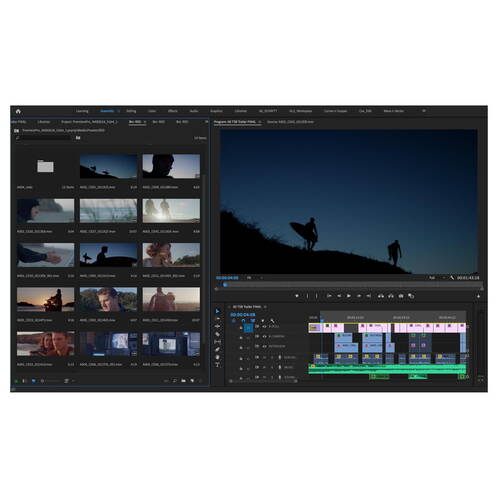
Task: Click the Lift button
Action: pyautogui.click(x=381, y=296)
